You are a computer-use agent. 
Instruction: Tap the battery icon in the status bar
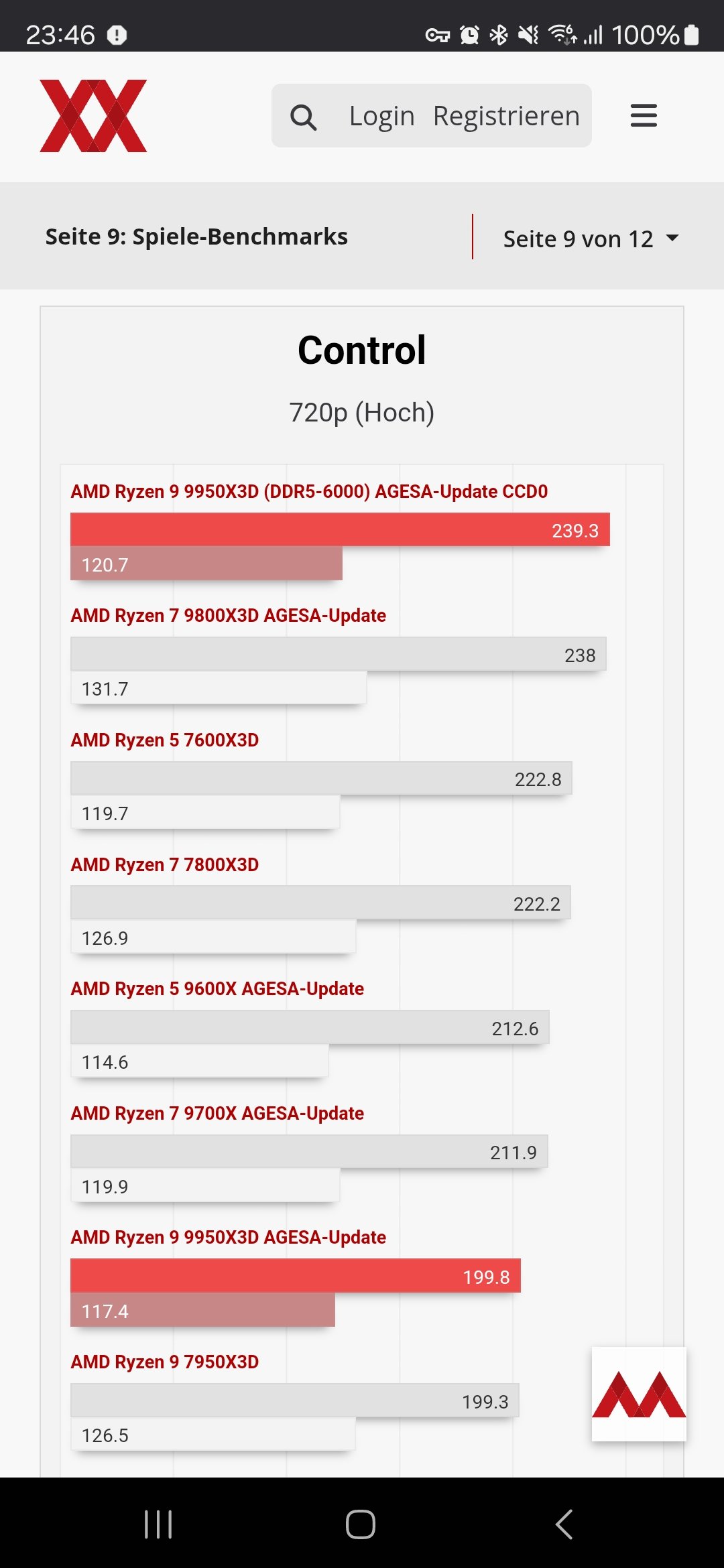coord(692,34)
